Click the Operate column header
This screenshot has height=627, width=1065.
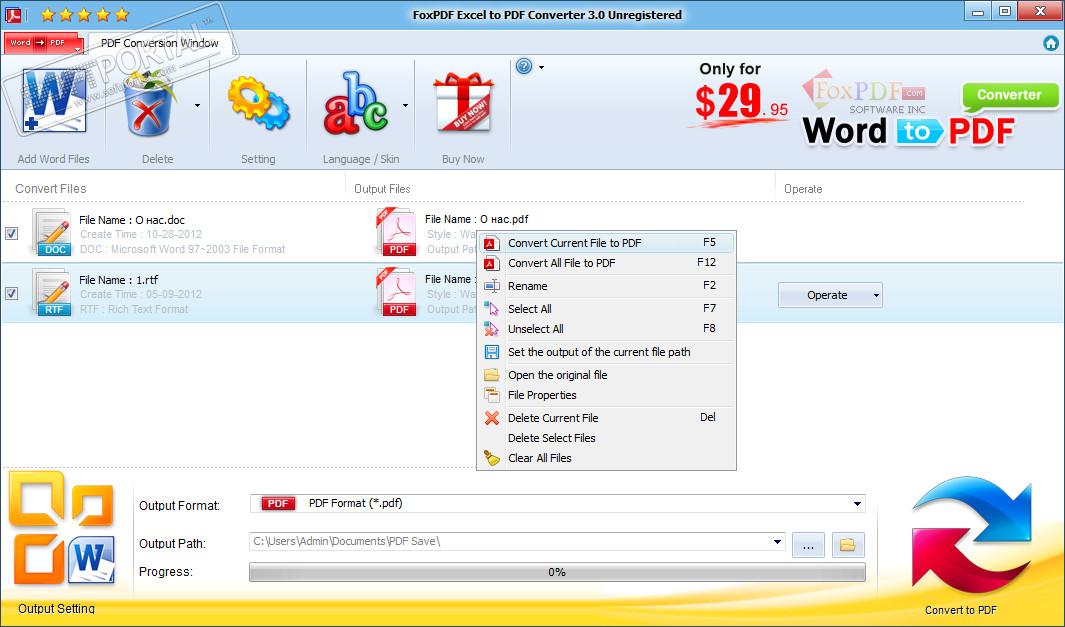coord(803,189)
